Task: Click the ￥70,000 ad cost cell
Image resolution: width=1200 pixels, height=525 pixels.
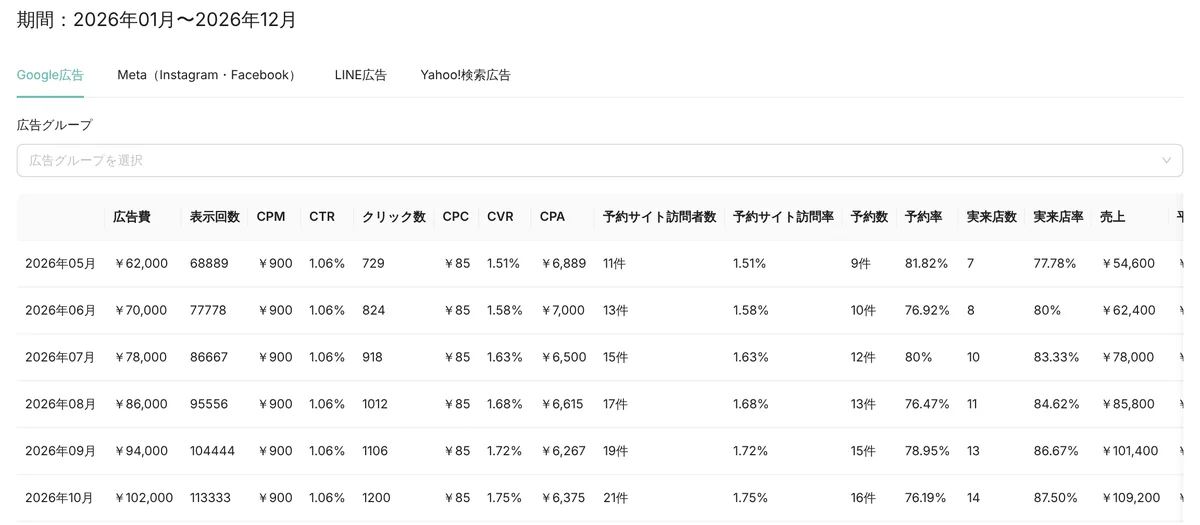Action: coord(140,311)
